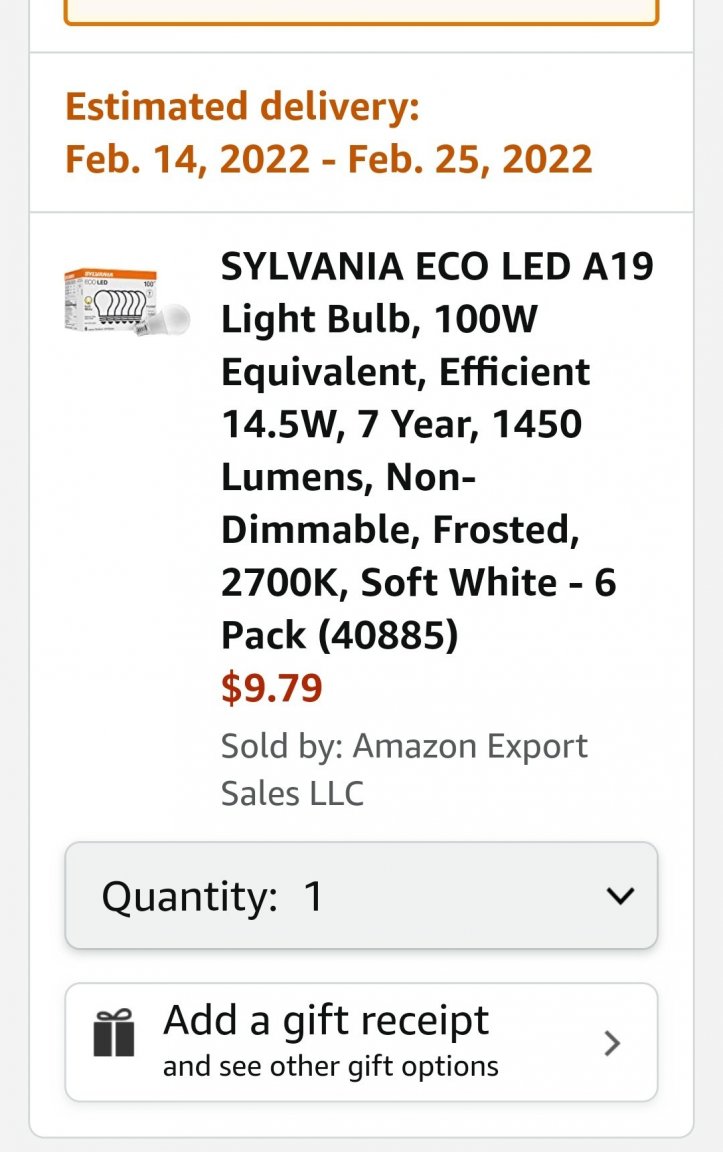This screenshot has height=1152, width=723.
Task: Select the quantity value 1
Action: pyautogui.click(x=313, y=896)
